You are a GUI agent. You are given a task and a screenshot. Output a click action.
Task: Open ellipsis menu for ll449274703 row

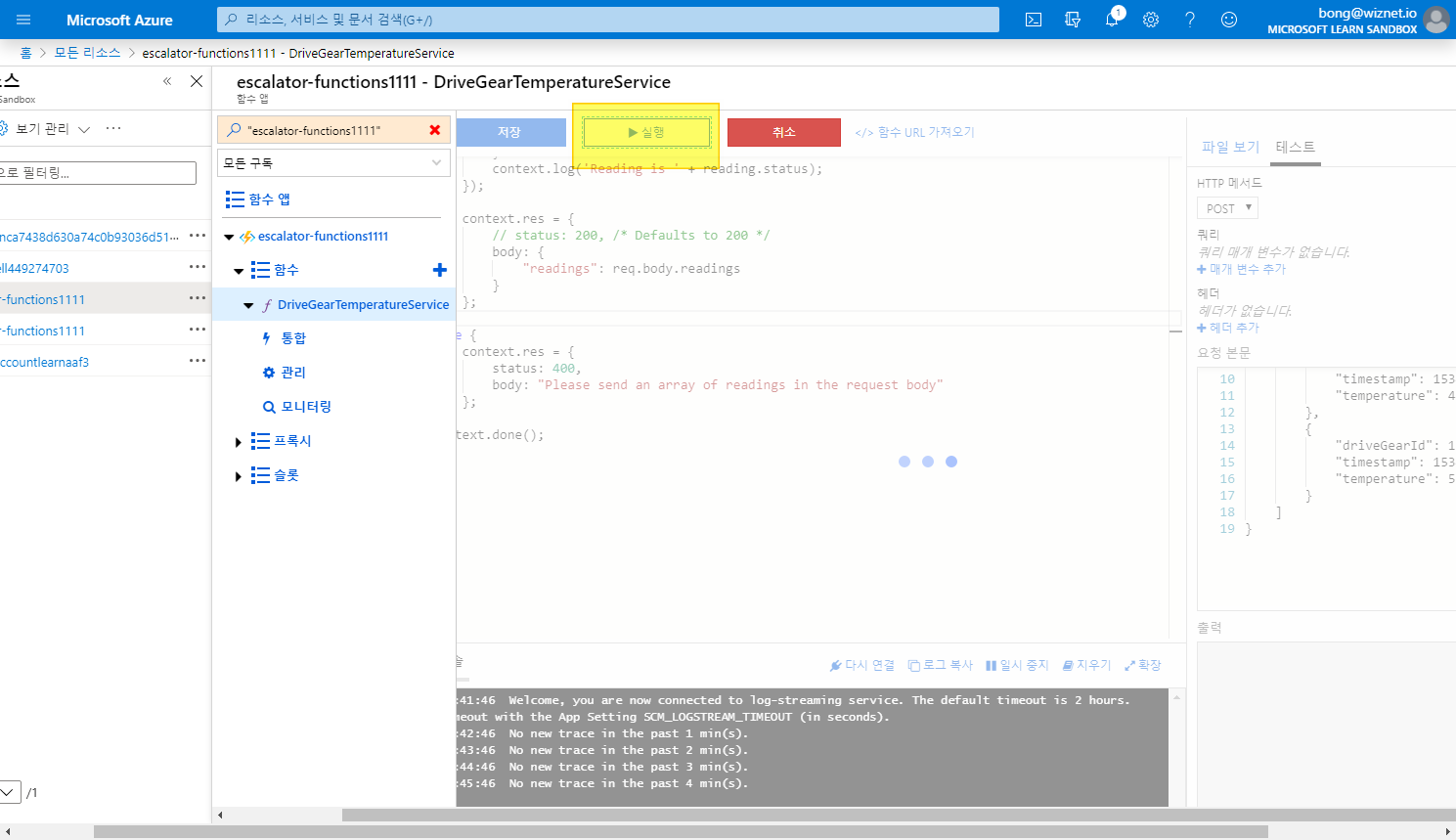coord(198,267)
